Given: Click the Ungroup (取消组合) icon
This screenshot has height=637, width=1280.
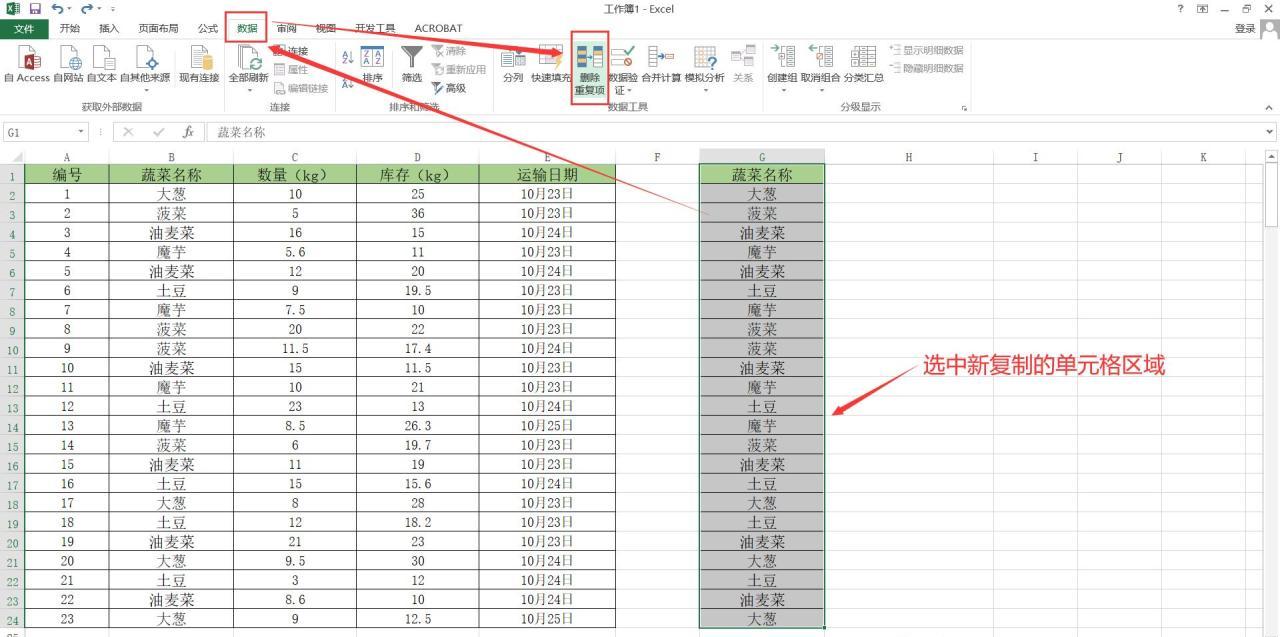Looking at the screenshot, I should 820,58.
